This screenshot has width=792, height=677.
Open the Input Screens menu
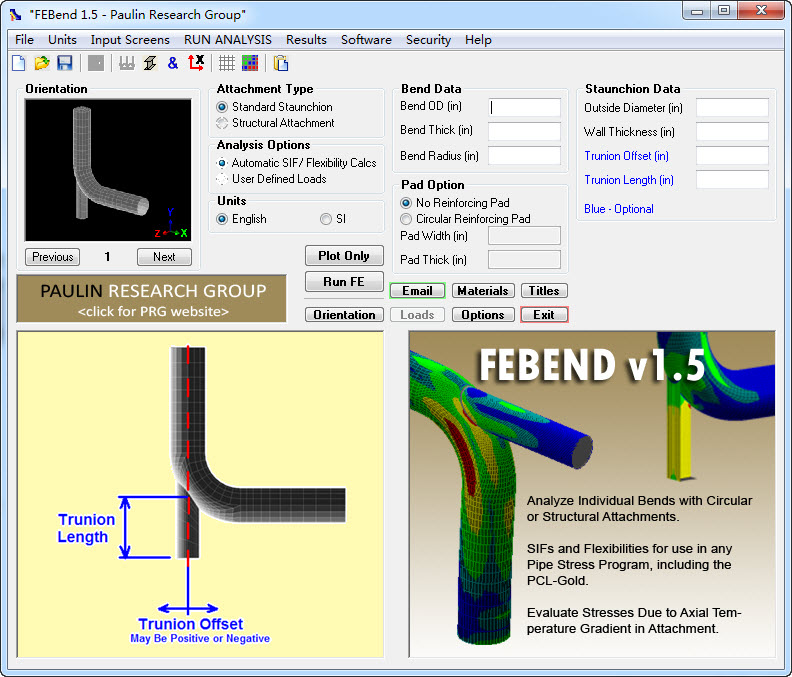(130, 40)
